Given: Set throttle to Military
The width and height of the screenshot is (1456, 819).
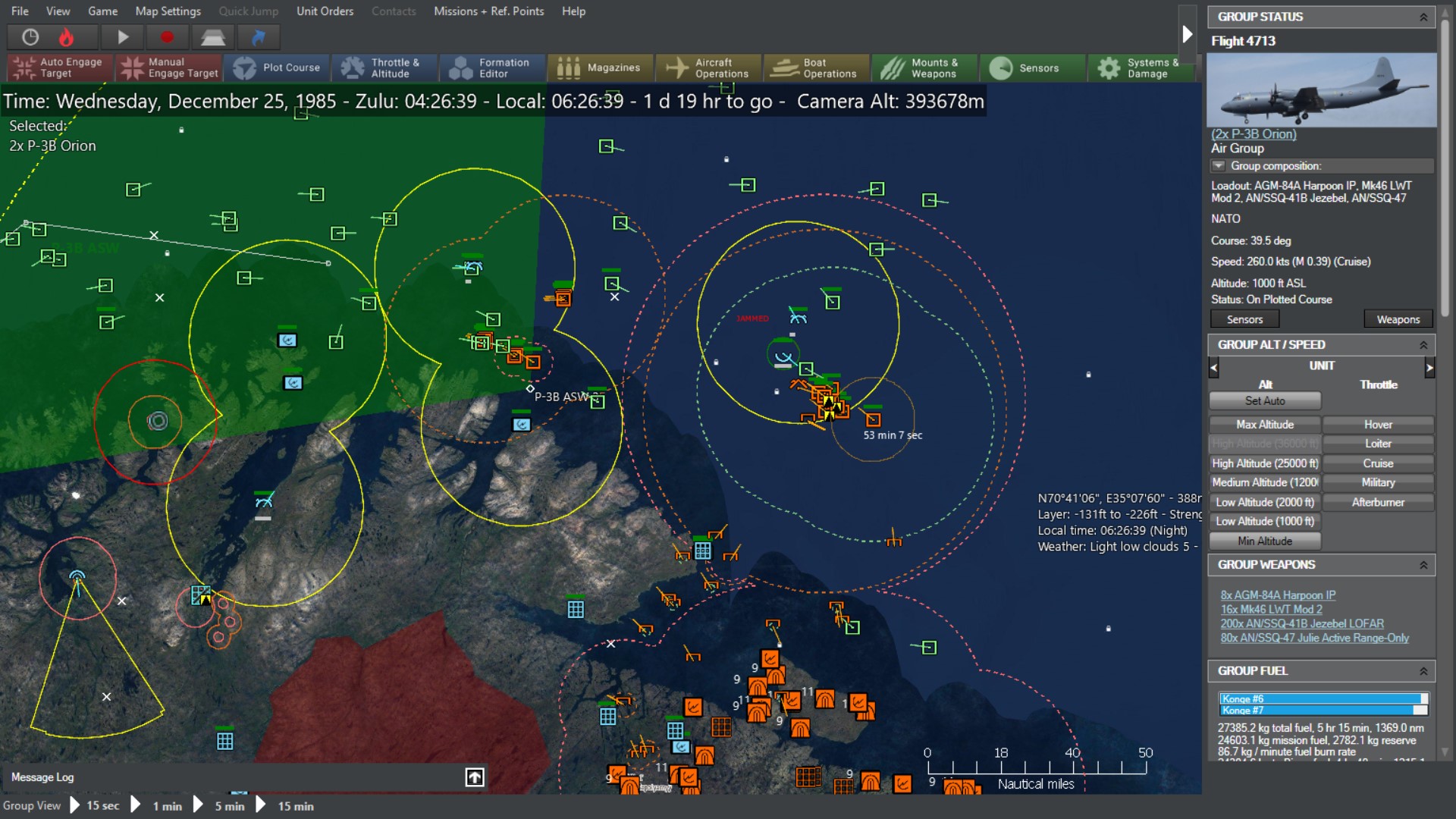Looking at the screenshot, I should click(1378, 482).
